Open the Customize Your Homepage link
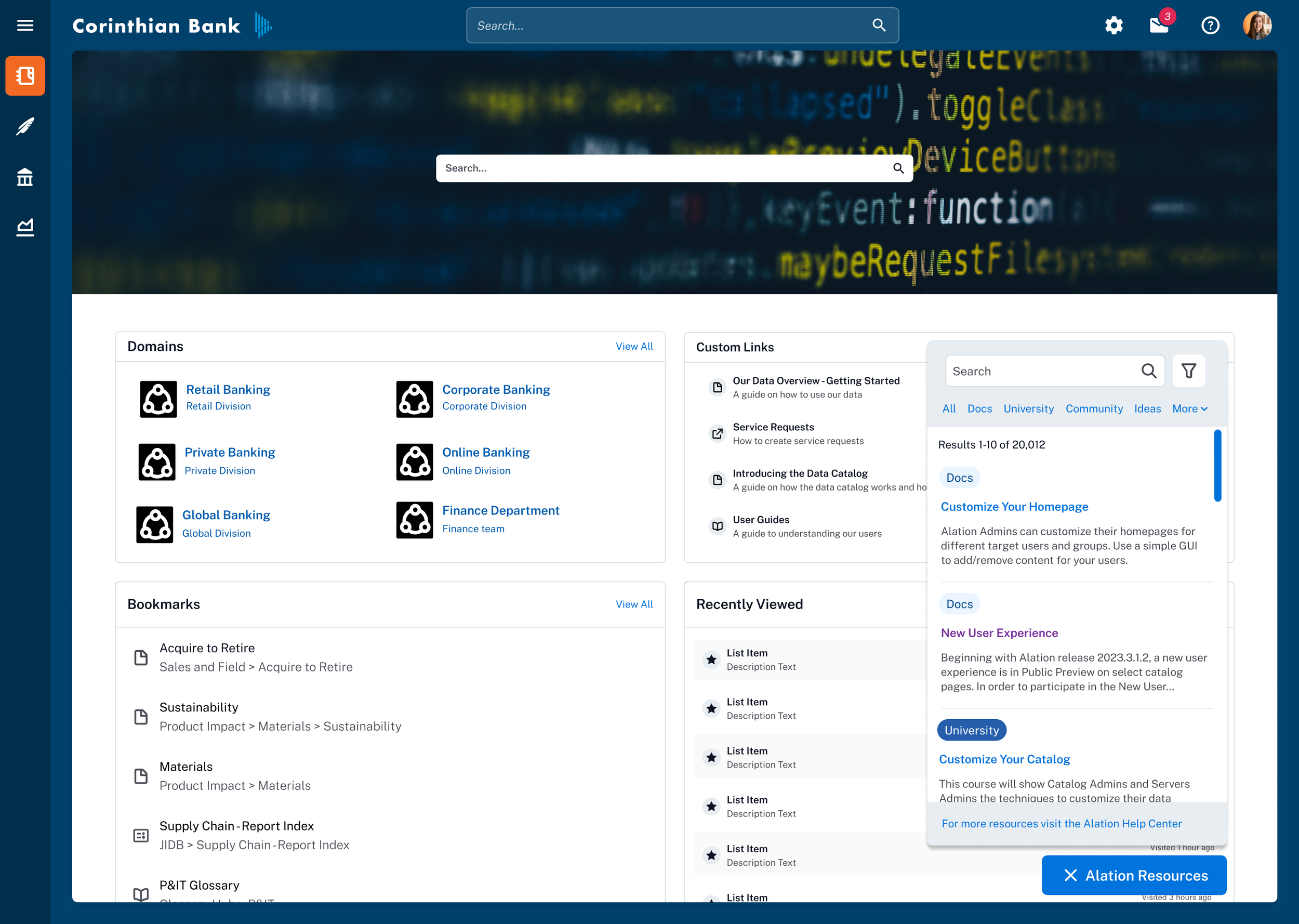Image resolution: width=1299 pixels, height=924 pixels. pyautogui.click(x=1014, y=506)
